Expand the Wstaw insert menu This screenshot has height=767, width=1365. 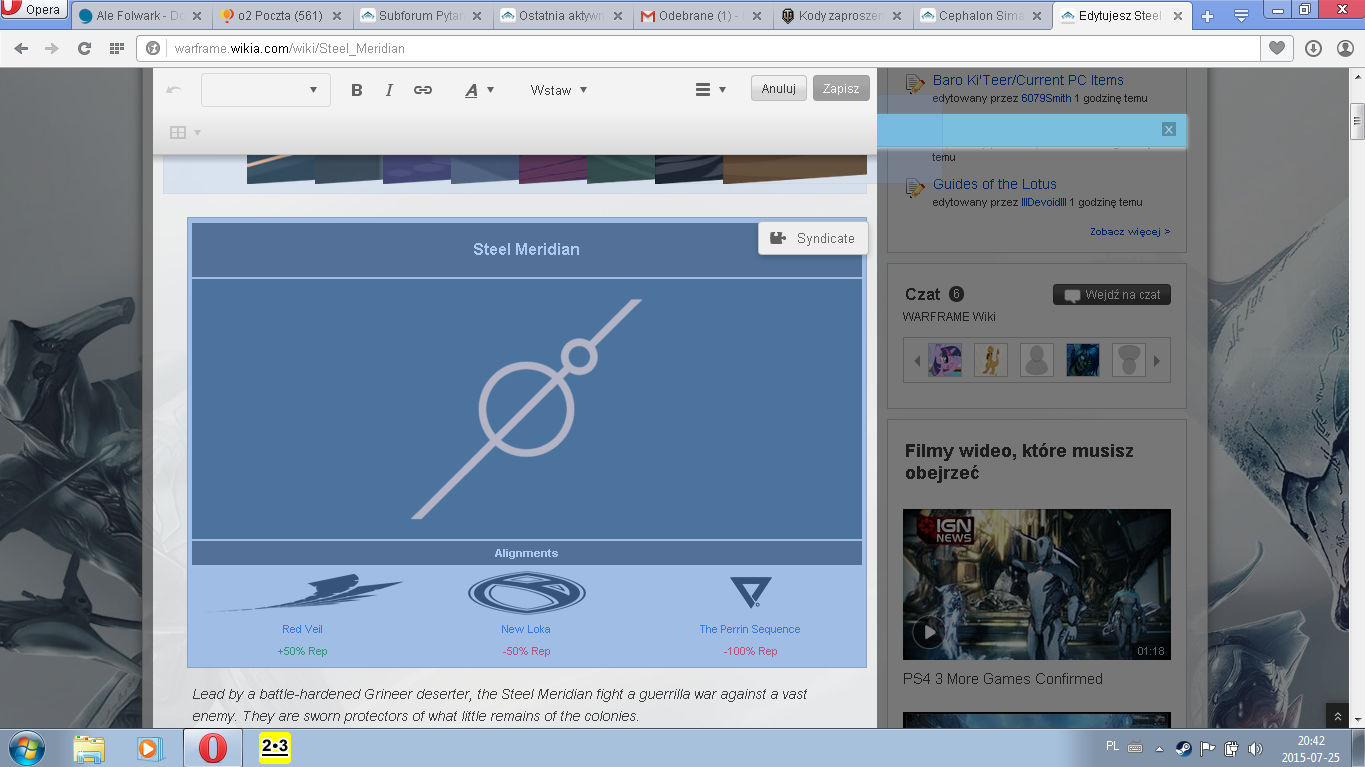coord(559,90)
